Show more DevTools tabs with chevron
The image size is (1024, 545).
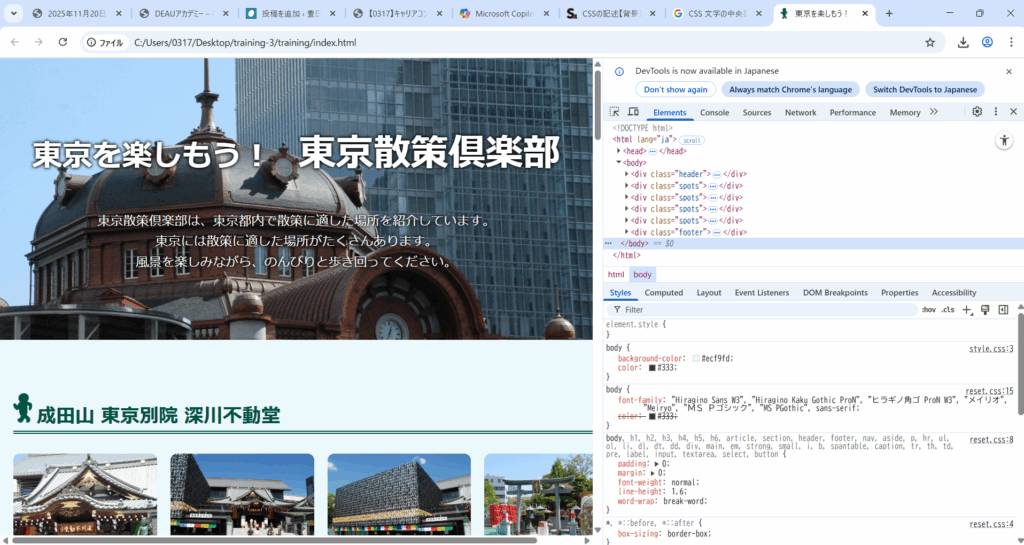click(934, 112)
